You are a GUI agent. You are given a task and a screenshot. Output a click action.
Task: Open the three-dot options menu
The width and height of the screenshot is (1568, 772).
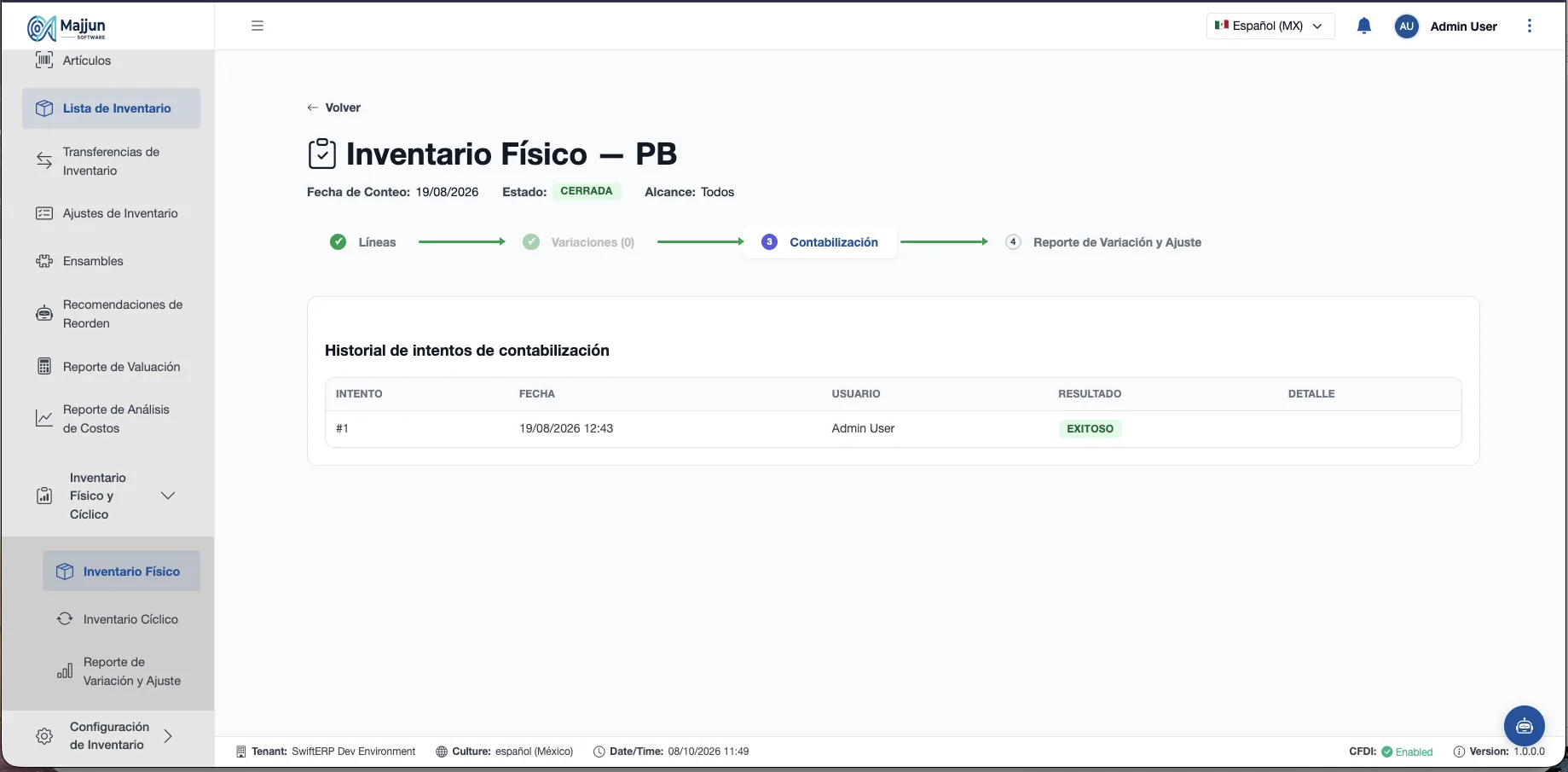click(1530, 26)
